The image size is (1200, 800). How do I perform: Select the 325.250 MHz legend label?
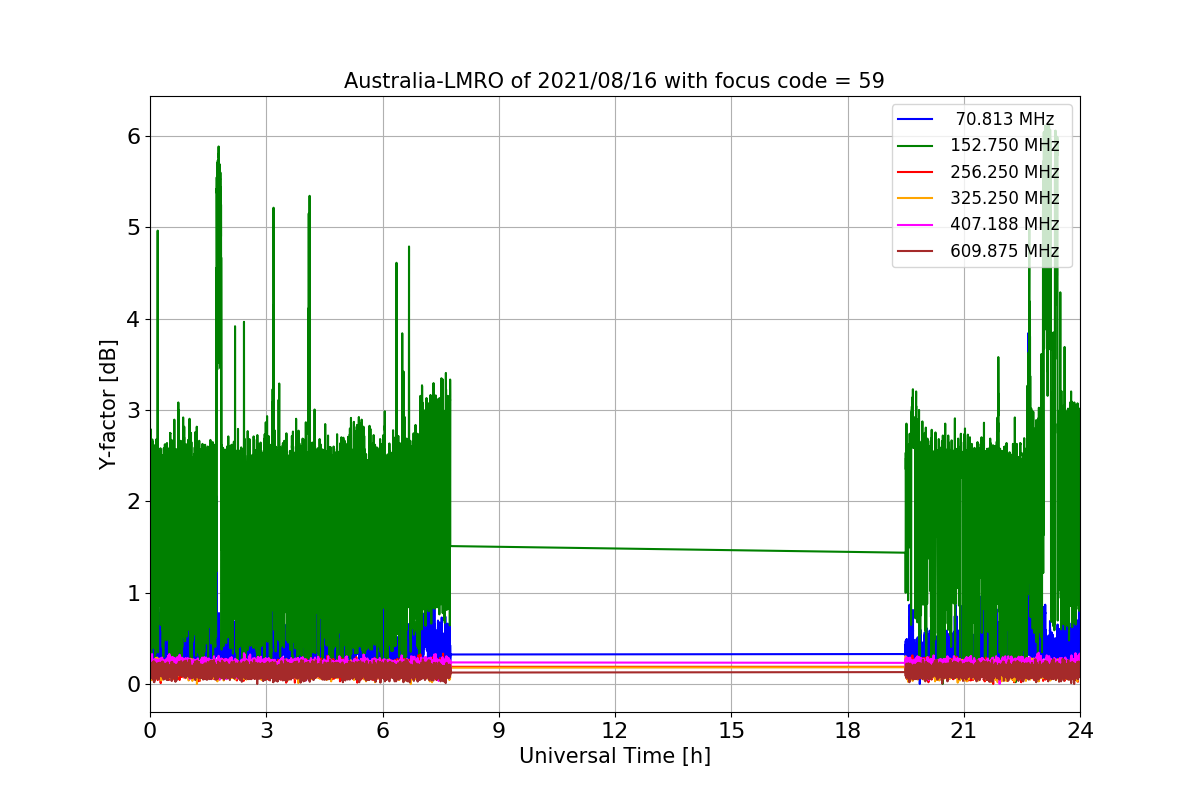[x=1004, y=198]
